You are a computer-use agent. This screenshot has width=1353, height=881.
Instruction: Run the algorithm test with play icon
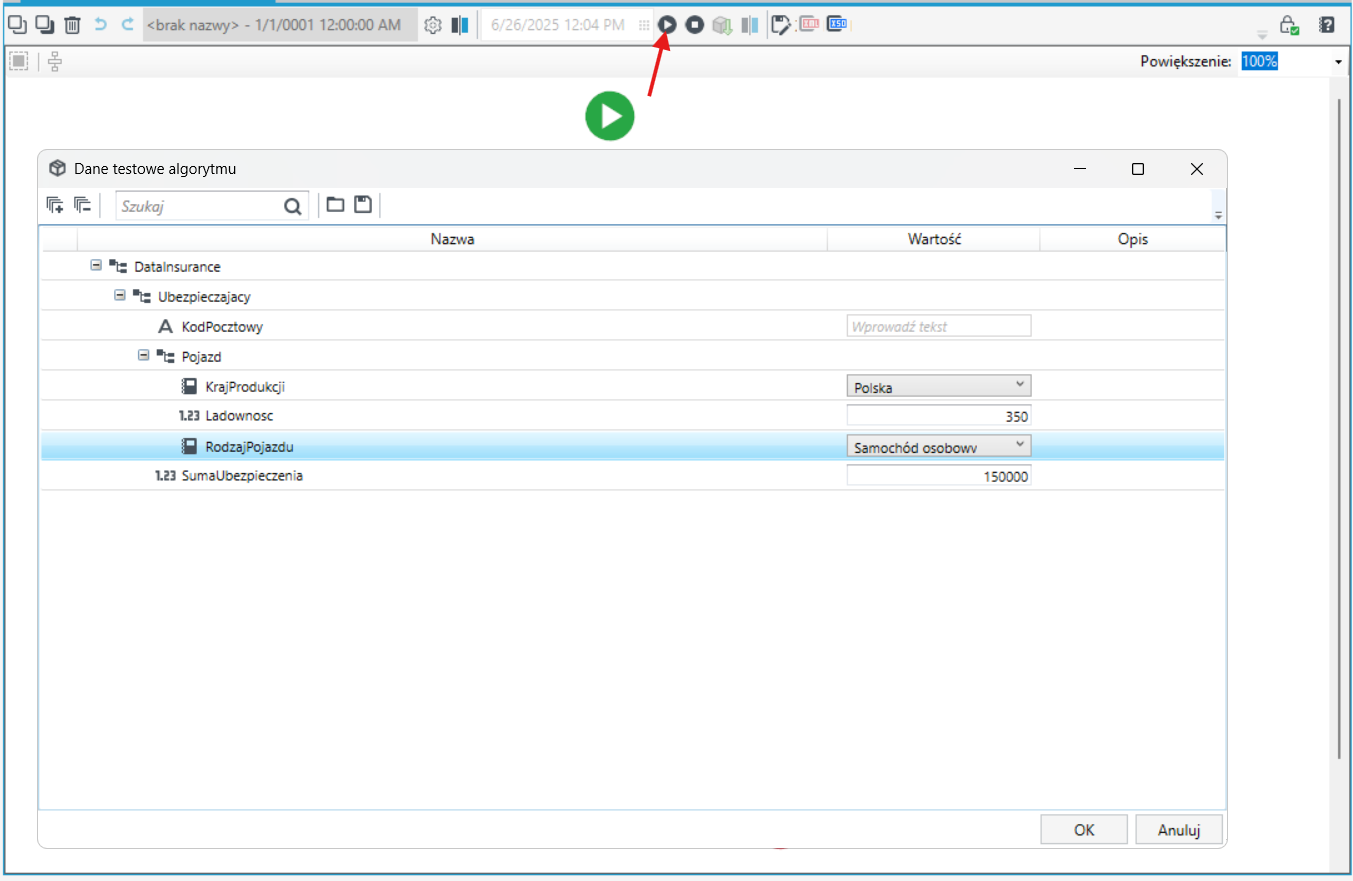pos(667,25)
